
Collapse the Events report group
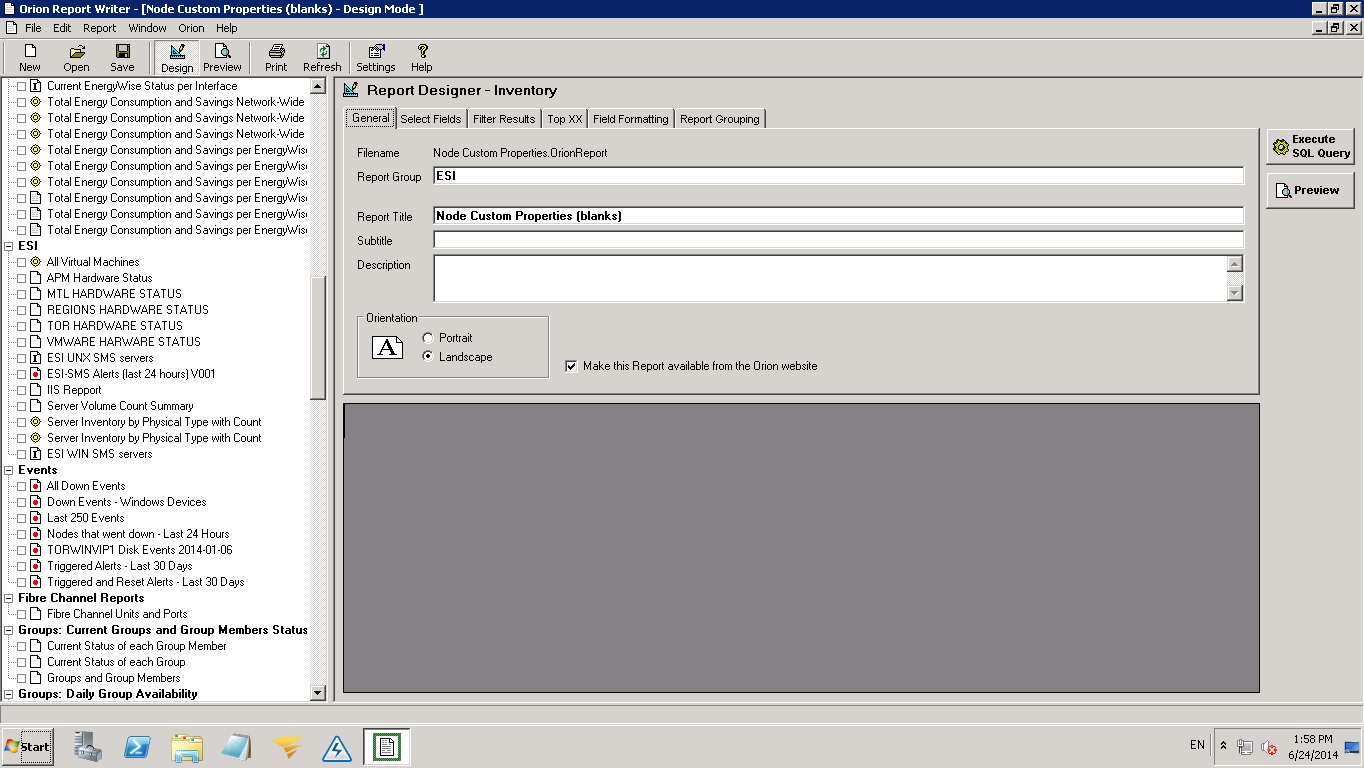(9, 470)
